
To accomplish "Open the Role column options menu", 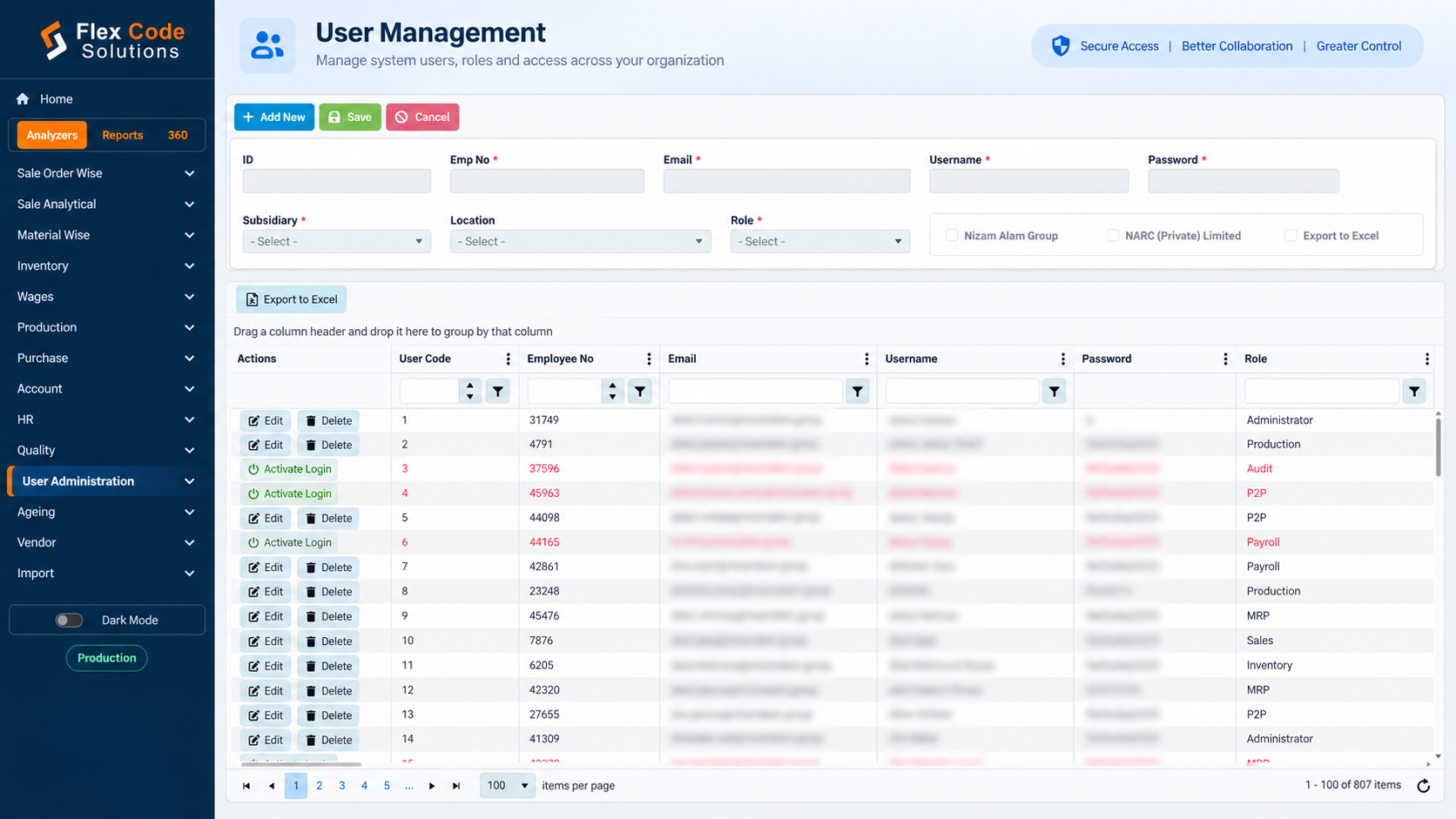I will [x=1426, y=359].
